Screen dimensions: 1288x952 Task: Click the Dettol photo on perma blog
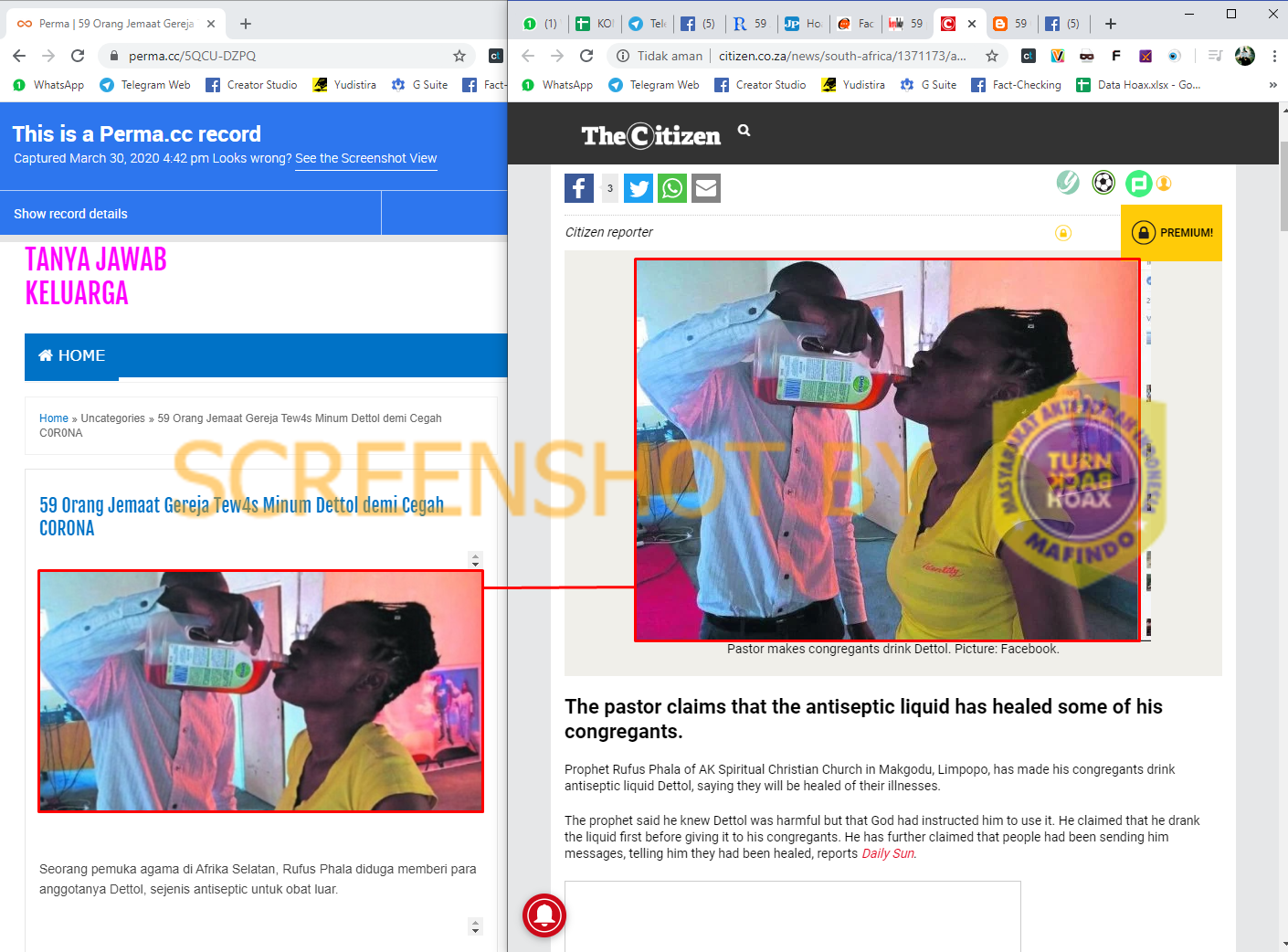point(260,692)
